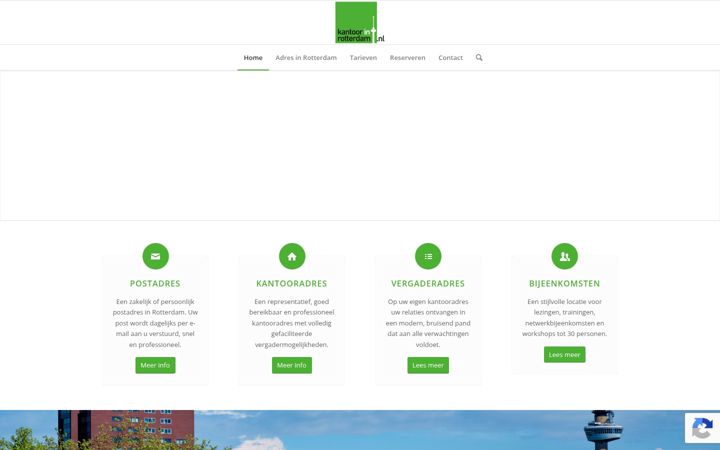Click Meer info under Postadres
Screen dimensions: 720x450
pos(155,365)
